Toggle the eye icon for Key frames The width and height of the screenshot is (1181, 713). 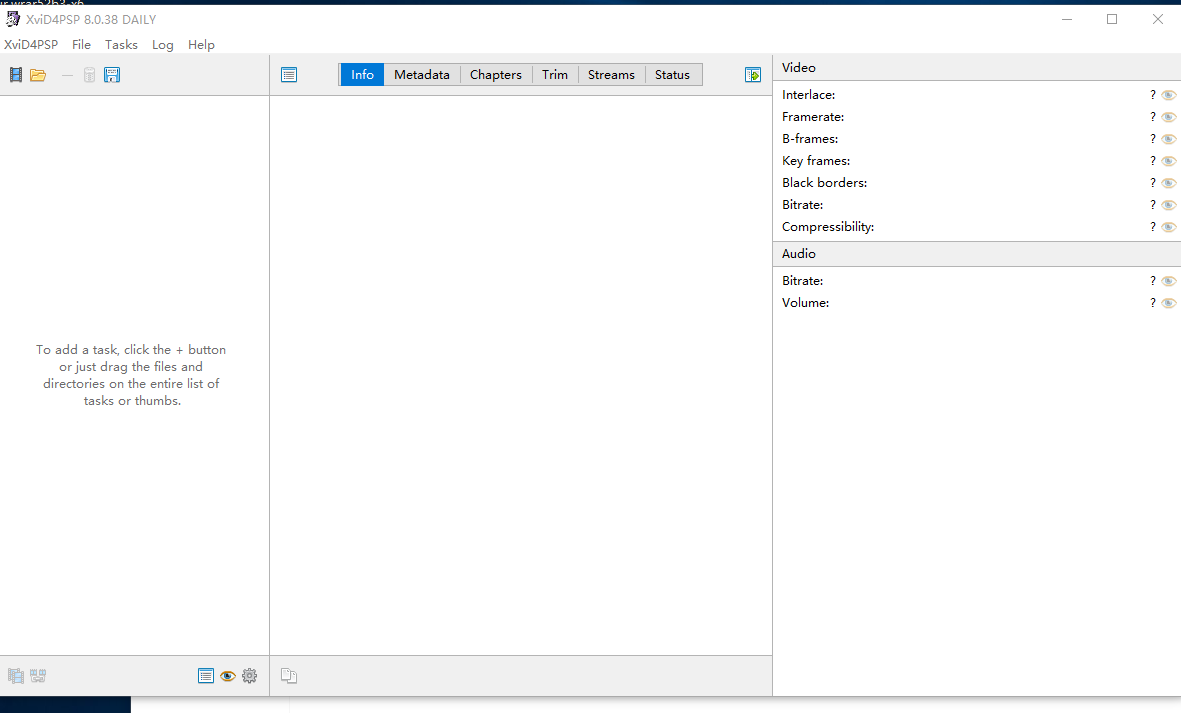(1169, 160)
